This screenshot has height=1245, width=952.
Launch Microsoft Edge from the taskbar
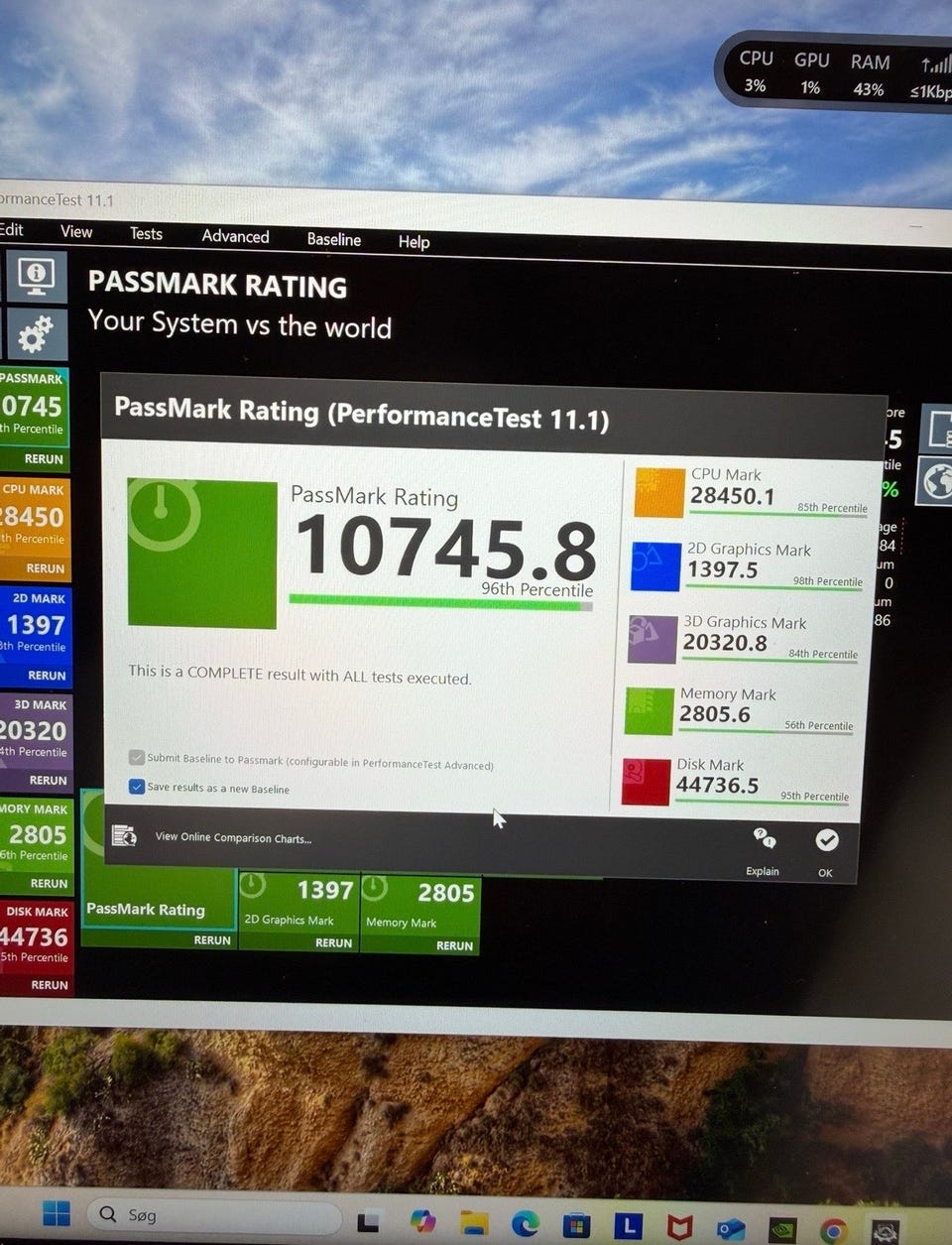pyautogui.click(x=525, y=1224)
